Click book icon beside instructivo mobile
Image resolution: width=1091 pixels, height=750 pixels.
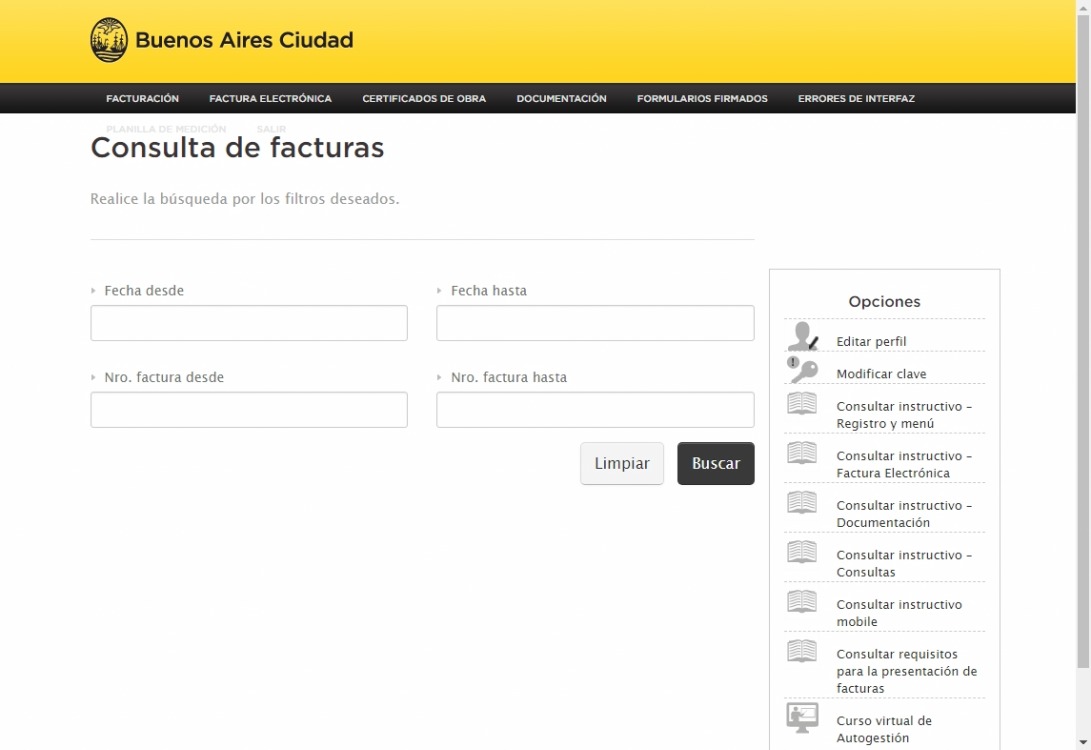802,602
